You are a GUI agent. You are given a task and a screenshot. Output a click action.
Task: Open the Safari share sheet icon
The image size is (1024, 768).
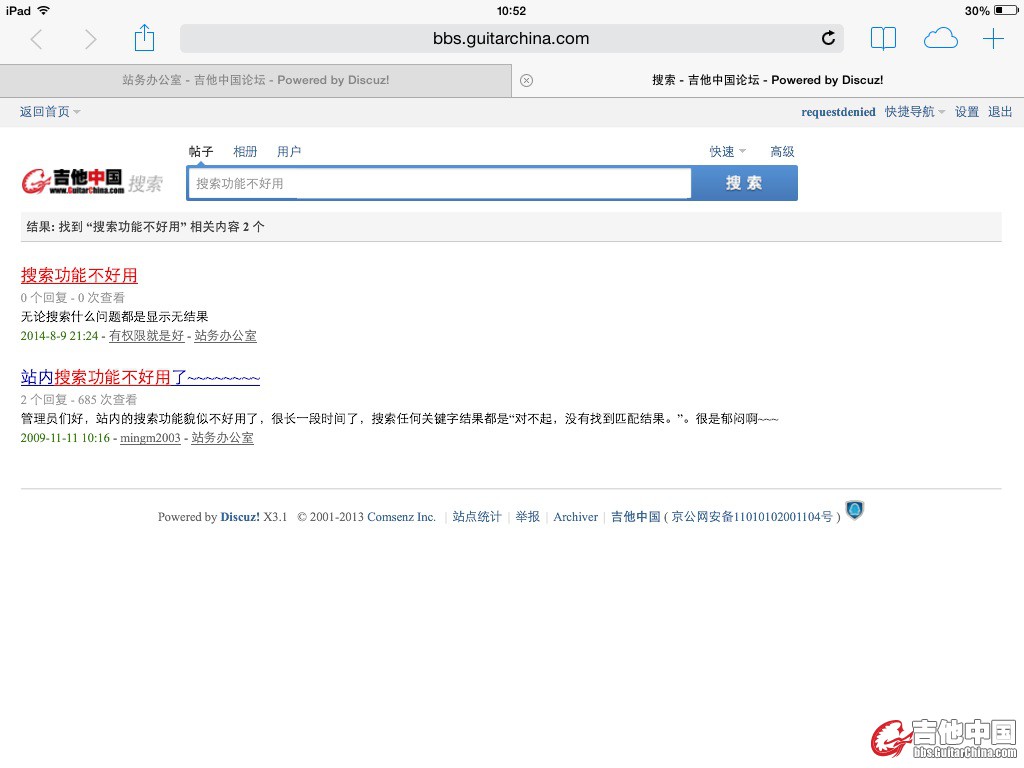tap(145, 38)
